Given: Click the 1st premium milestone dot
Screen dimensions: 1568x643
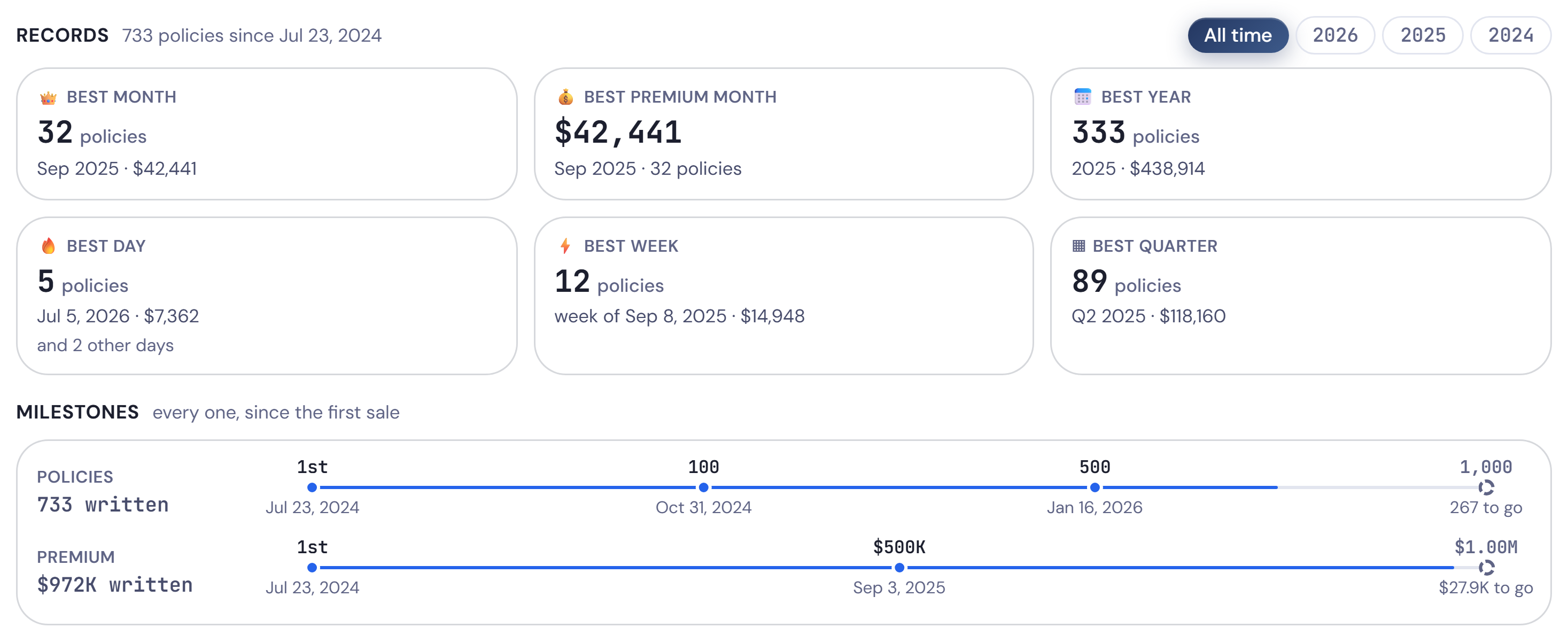Looking at the screenshot, I should pyautogui.click(x=312, y=568).
